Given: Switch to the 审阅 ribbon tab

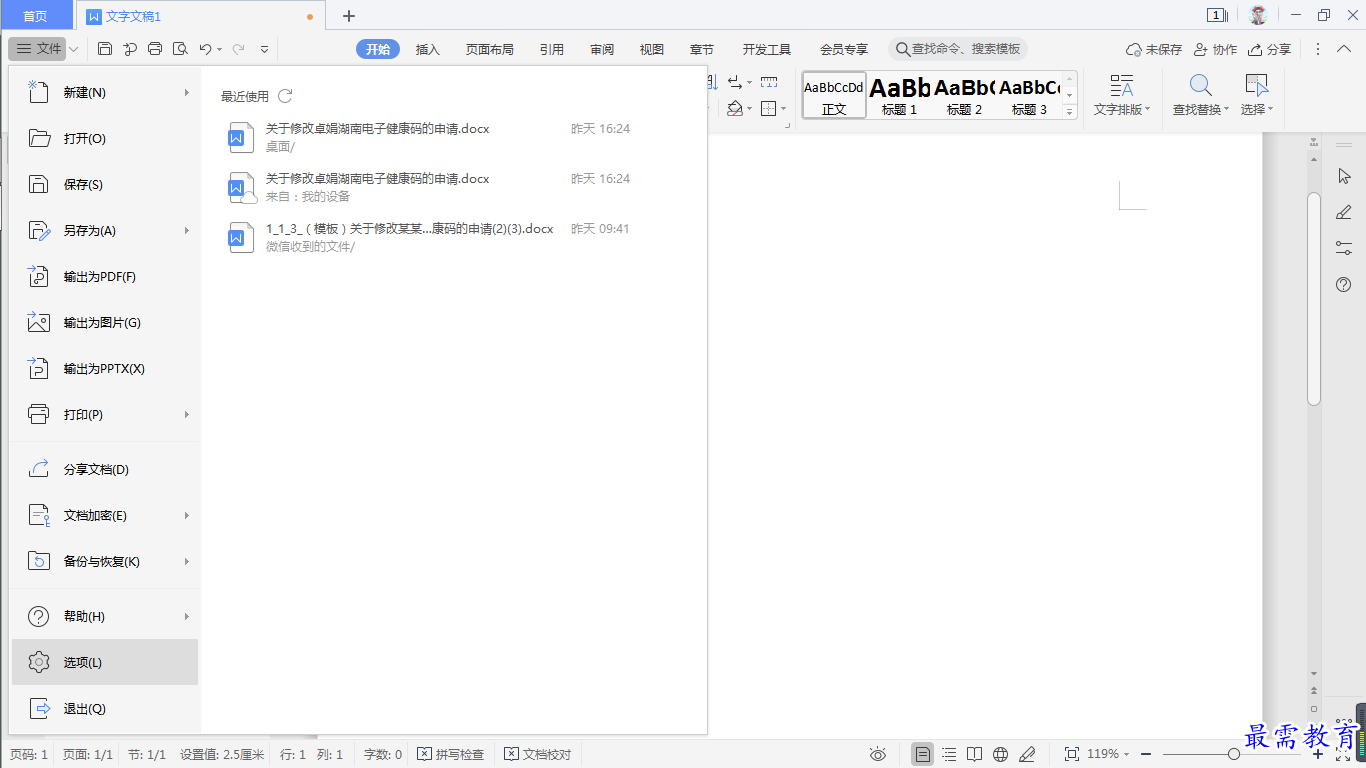Looking at the screenshot, I should coord(602,49).
